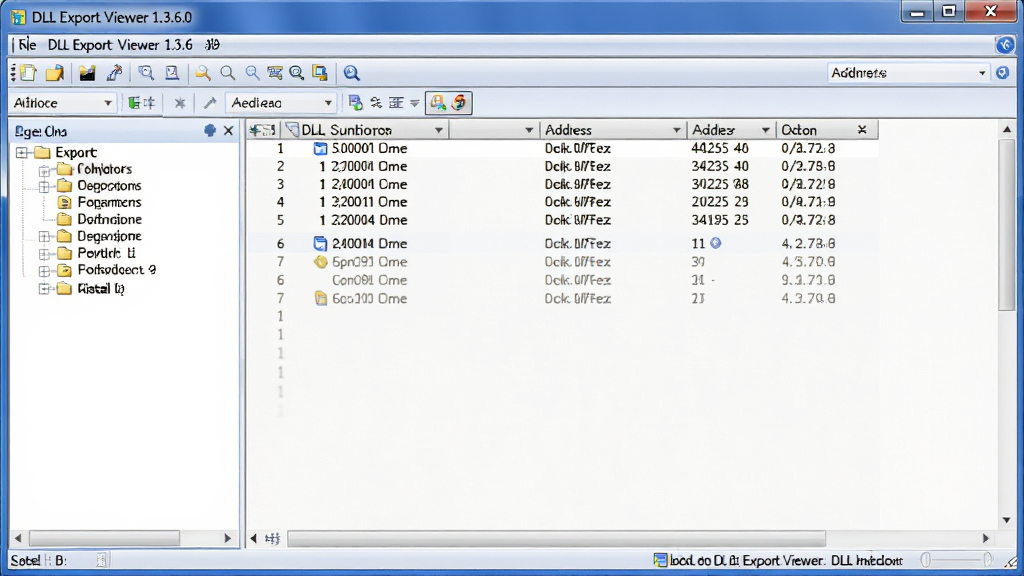Click vertical scrollbar down arrow
1024x576 pixels.
pos(1006,520)
